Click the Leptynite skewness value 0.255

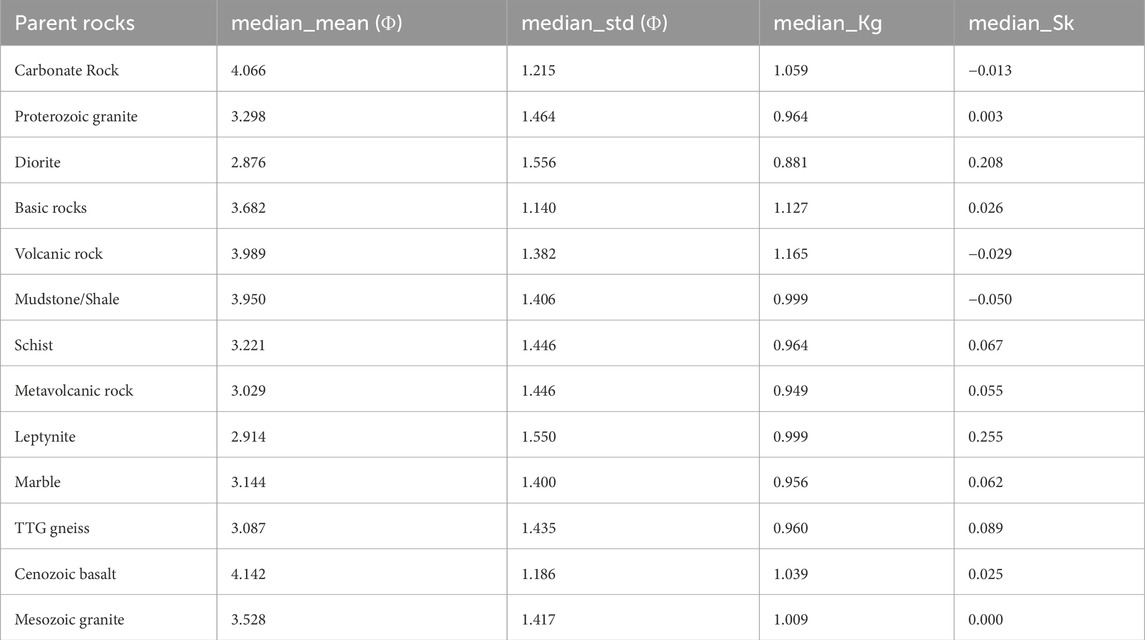point(987,437)
